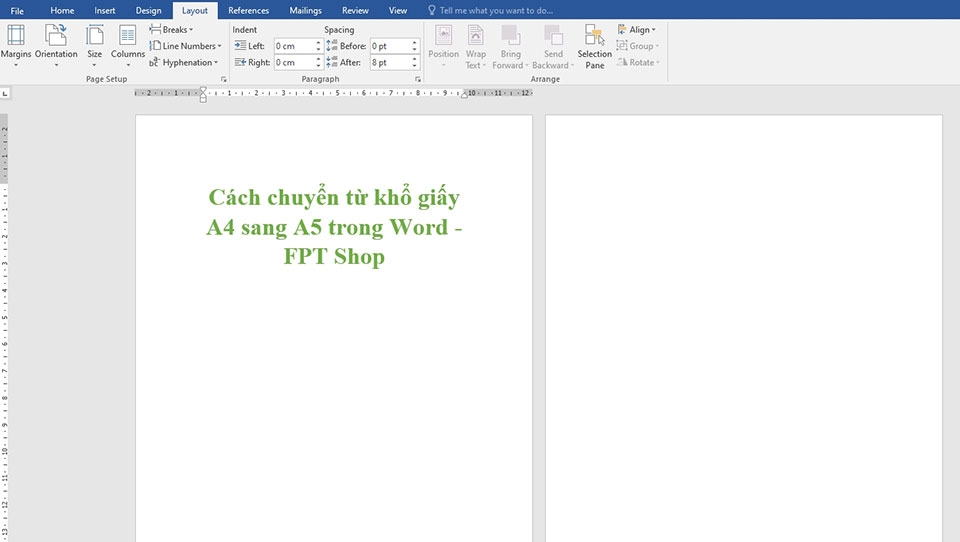Click the Spacing After field
Screen dimensions: 960x542
pos(390,62)
